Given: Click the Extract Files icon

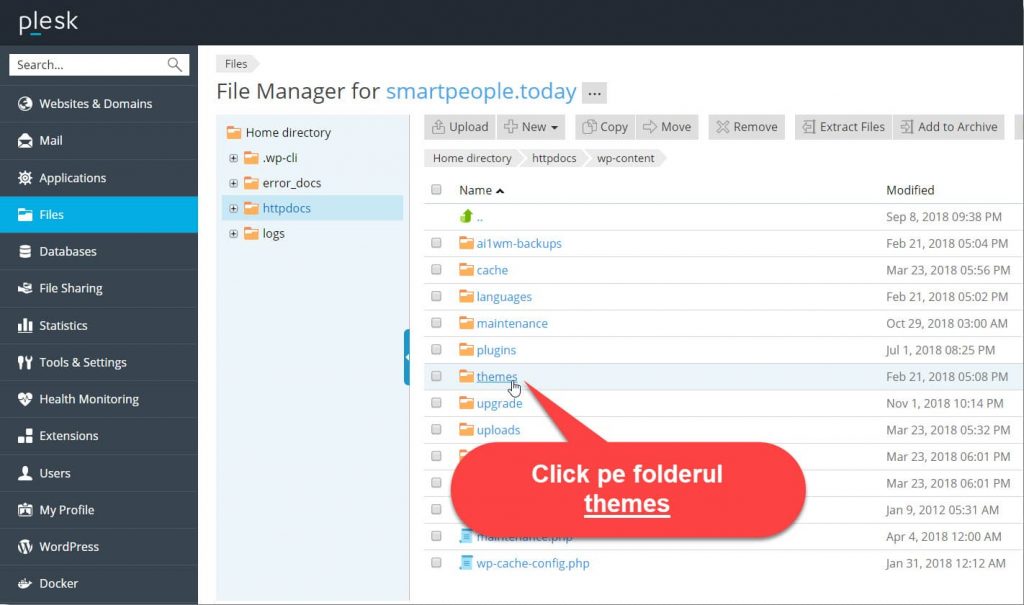Looking at the screenshot, I should click(x=807, y=127).
